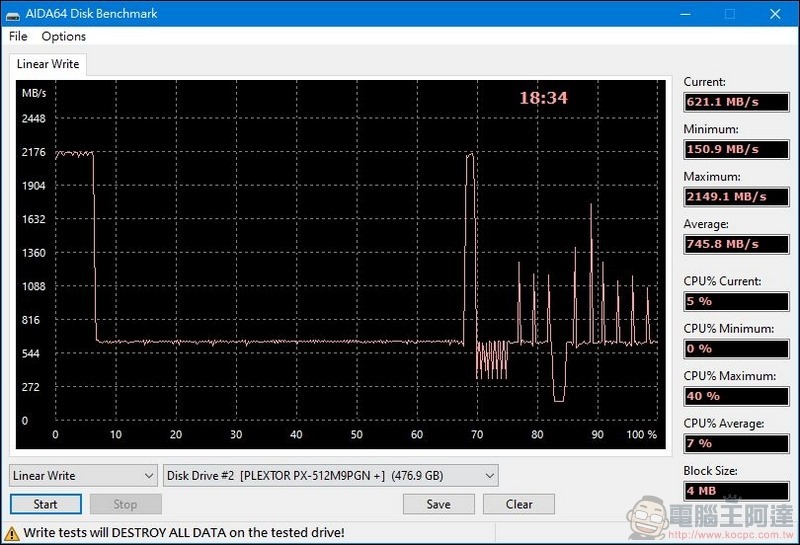800x545 pixels.
Task: Click the Save button
Action: 438,504
